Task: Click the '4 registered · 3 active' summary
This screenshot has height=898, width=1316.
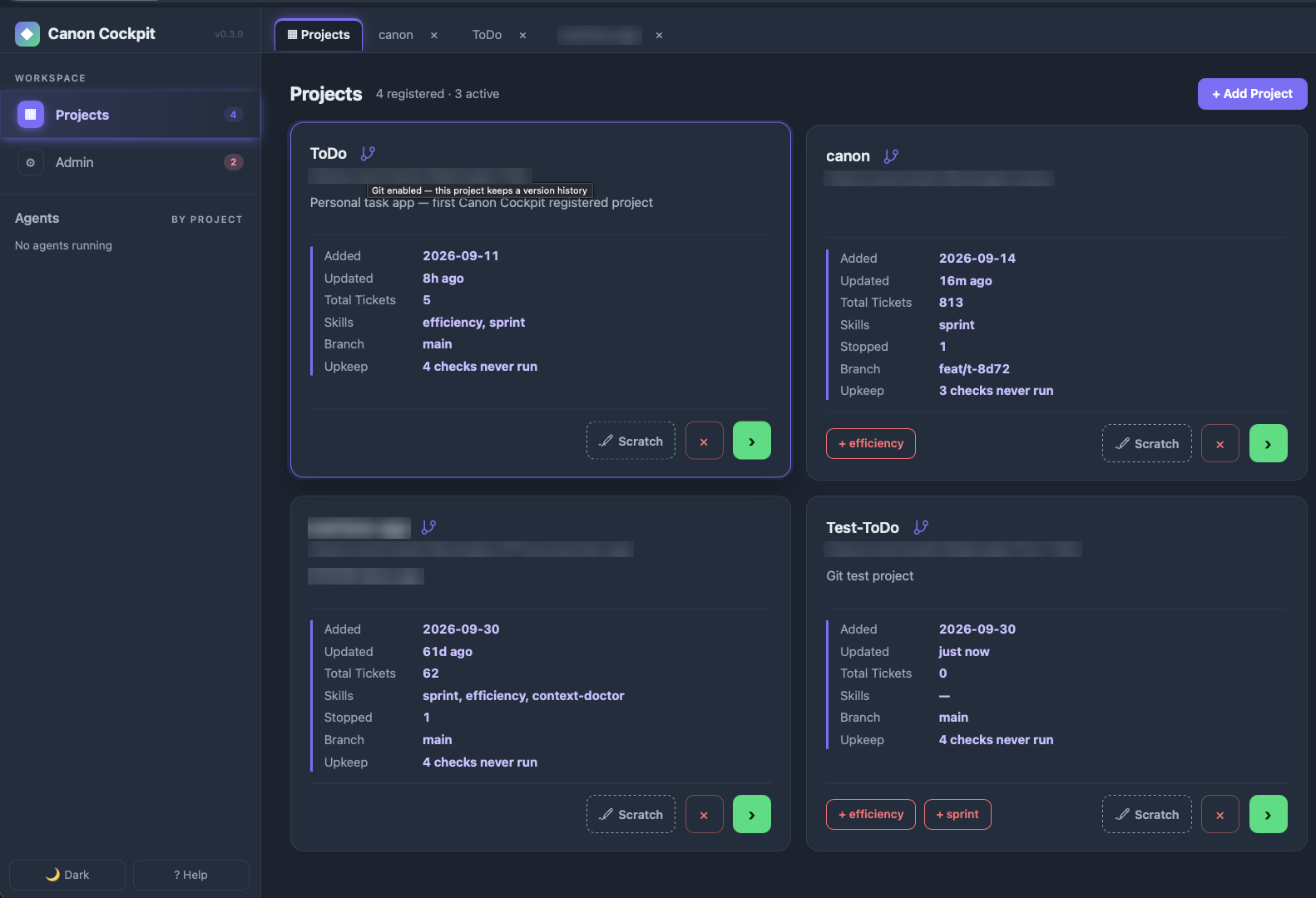Action: (x=438, y=94)
